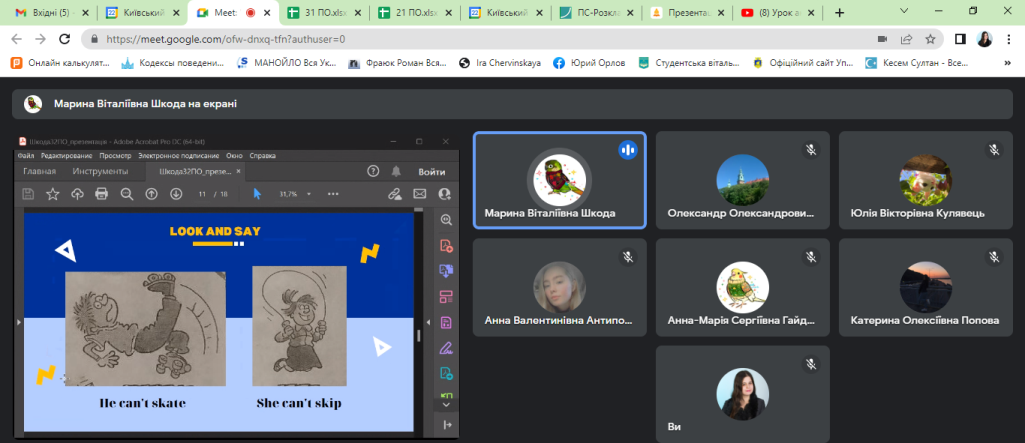Show hidden bookmarks with » button
The width and height of the screenshot is (1025, 443).
1007,63
